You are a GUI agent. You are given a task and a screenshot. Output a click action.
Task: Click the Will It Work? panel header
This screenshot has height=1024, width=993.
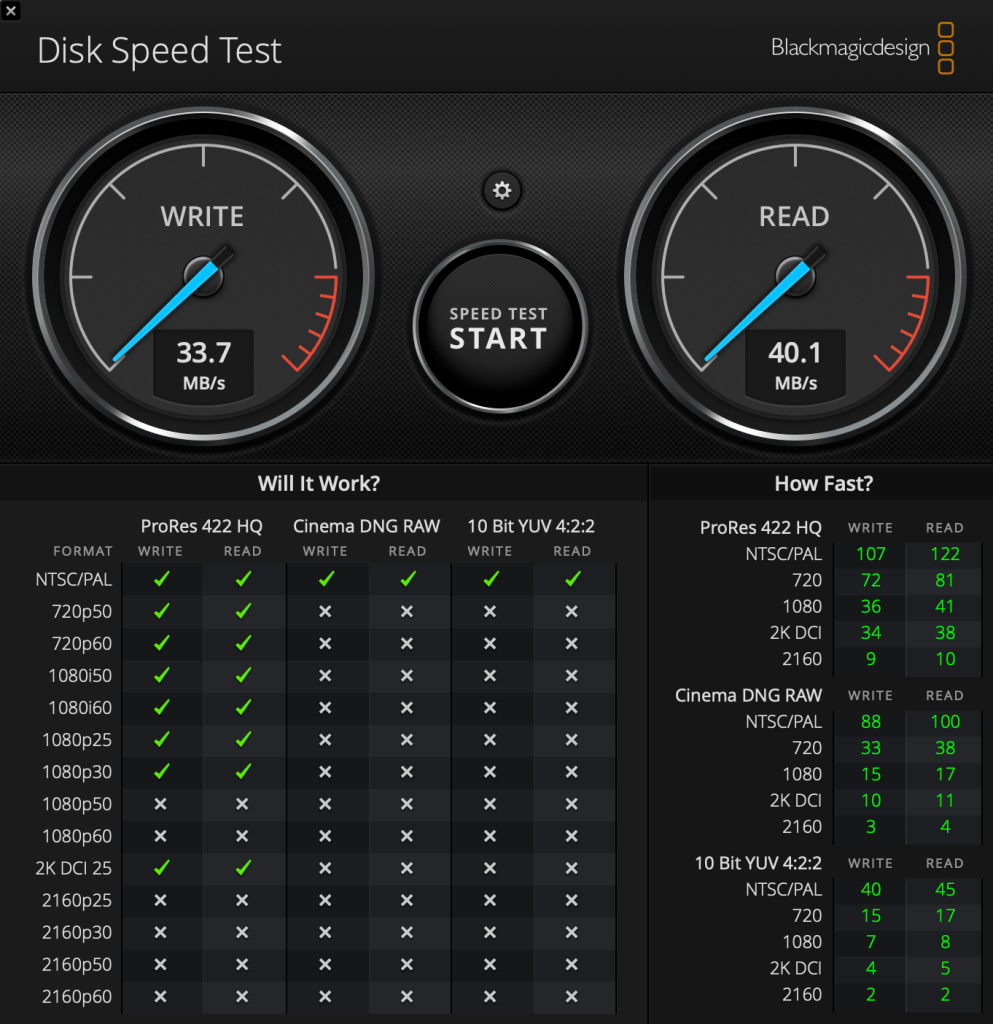[319, 484]
